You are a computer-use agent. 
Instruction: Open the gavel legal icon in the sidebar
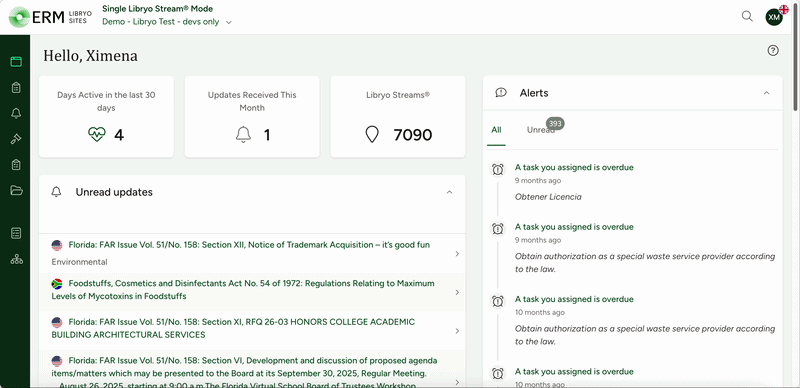click(x=16, y=139)
